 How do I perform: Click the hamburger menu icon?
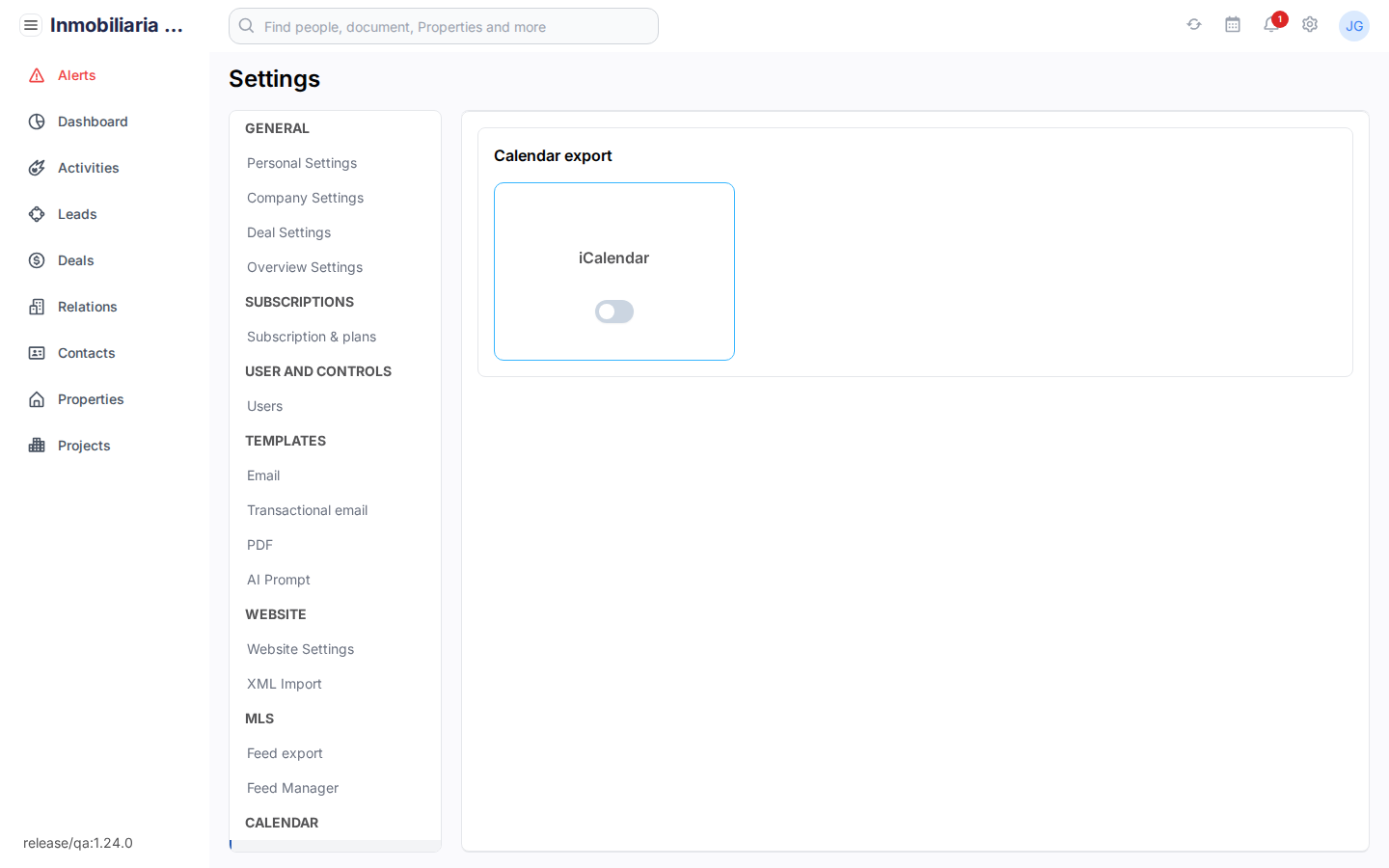(x=31, y=25)
